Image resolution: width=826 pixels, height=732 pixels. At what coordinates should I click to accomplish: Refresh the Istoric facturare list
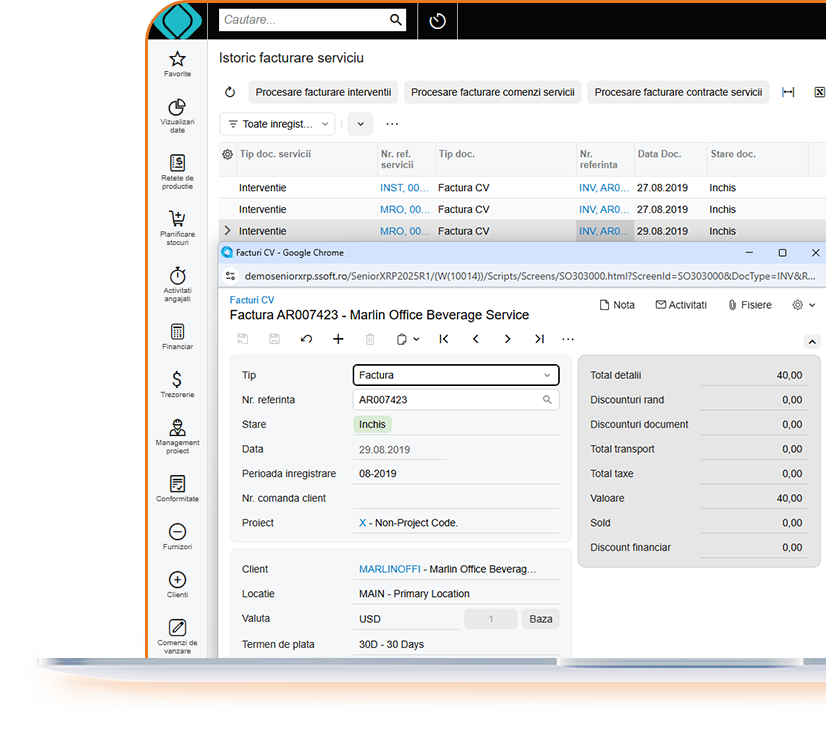(230, 92)
